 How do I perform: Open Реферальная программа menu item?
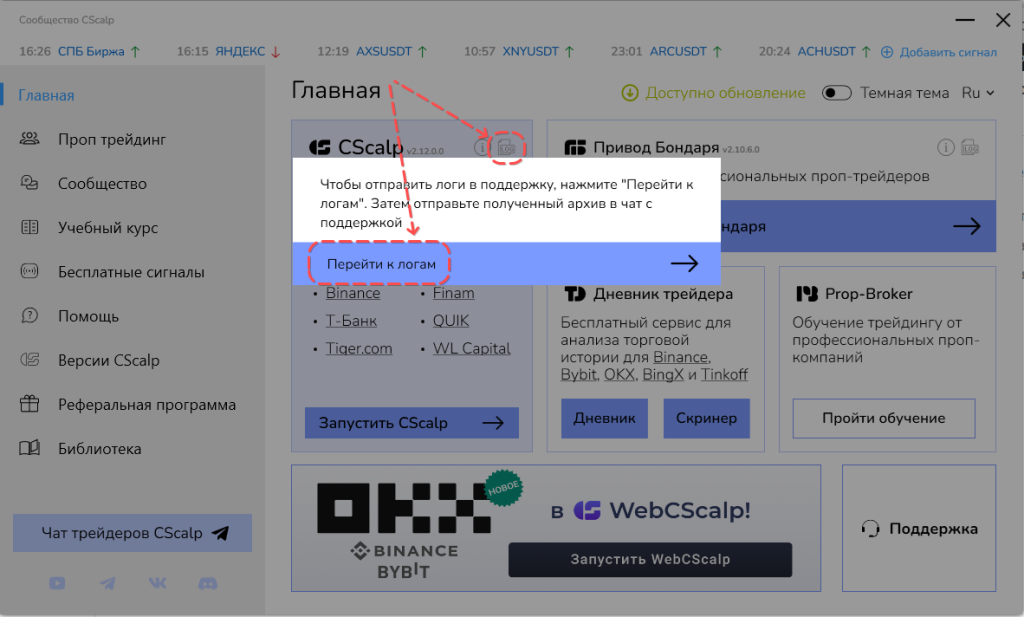click(147, 404)
